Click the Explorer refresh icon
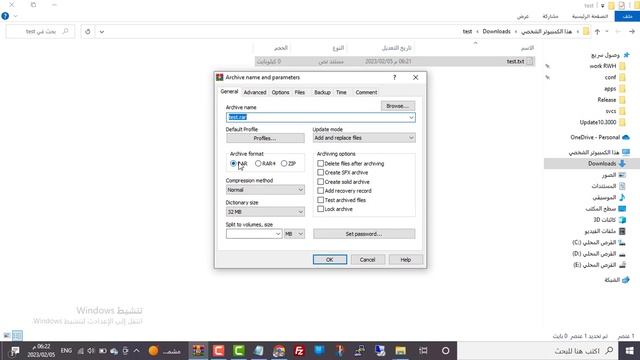The width and height of the screenshot is (640, 360). point(88,31)
